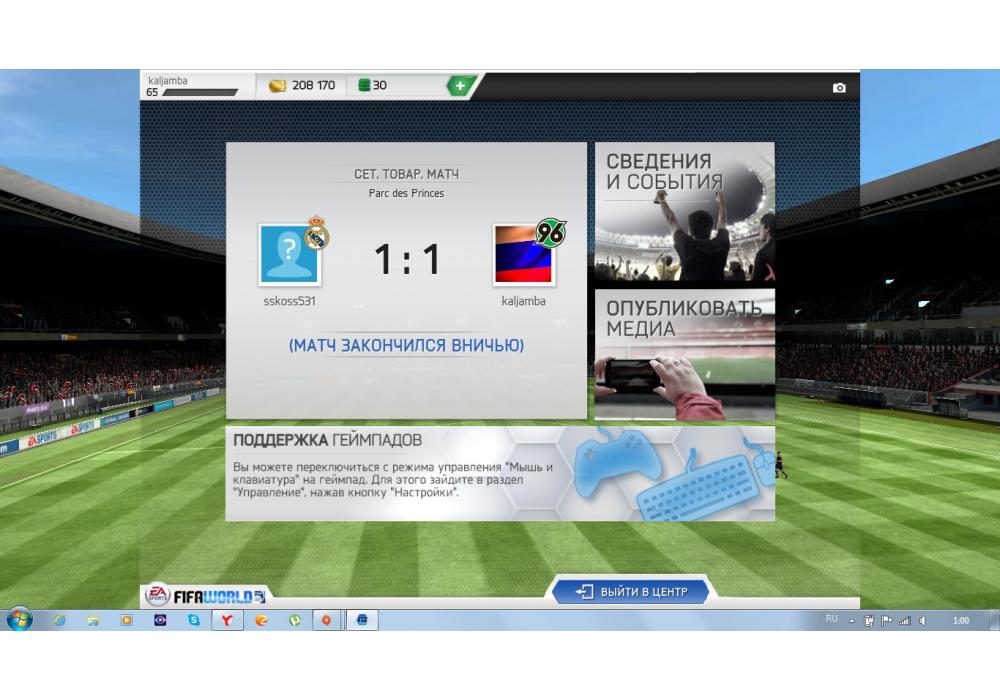The image size is (1000, 700).
Task: Open Skype from the taskbar
Action: [194, 620]
